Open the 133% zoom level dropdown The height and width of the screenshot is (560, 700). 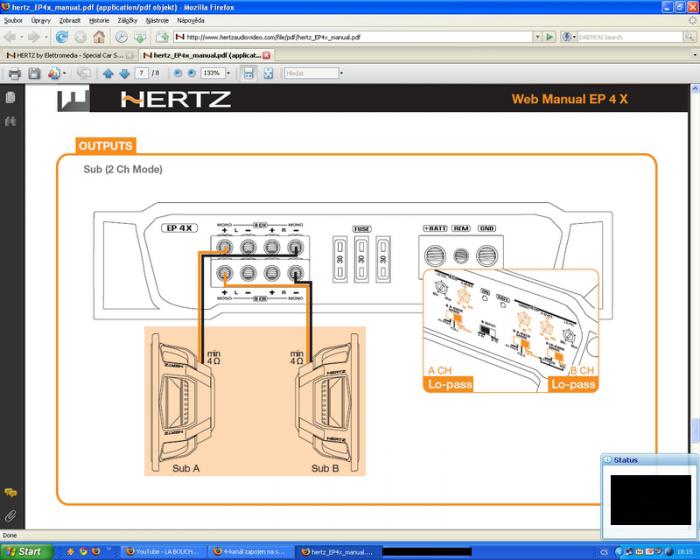(x=230, y=73)
